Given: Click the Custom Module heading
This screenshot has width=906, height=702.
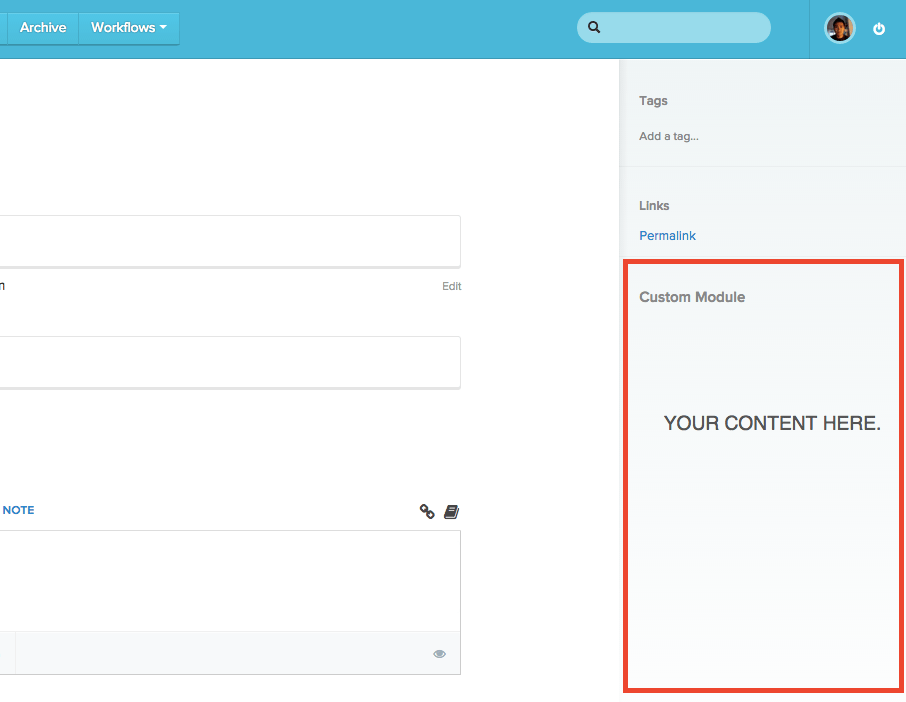Looking at the screenshot, I should [x=692, y=297].
